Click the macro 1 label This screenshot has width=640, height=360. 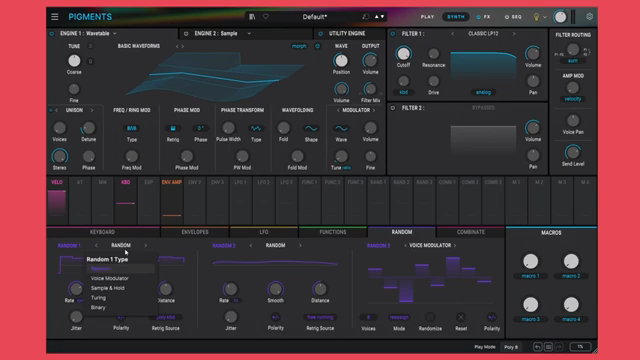(531, 276)
